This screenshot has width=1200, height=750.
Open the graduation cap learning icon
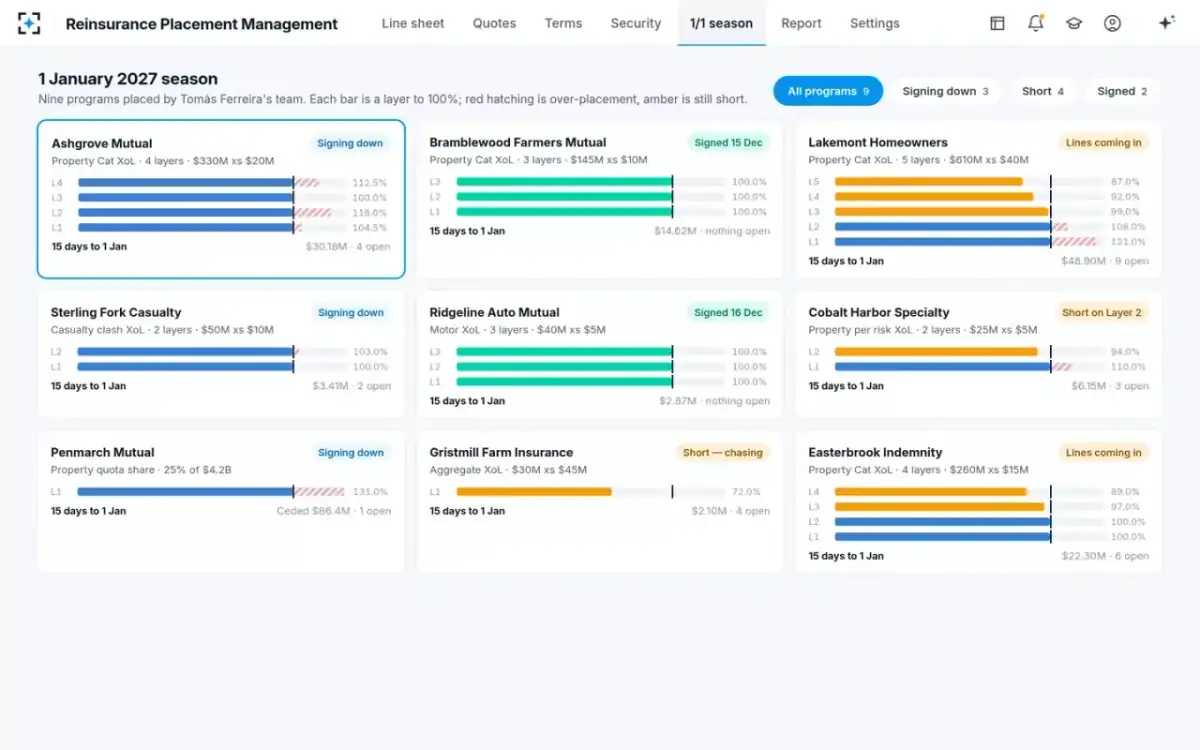[x=1074, y=23]
